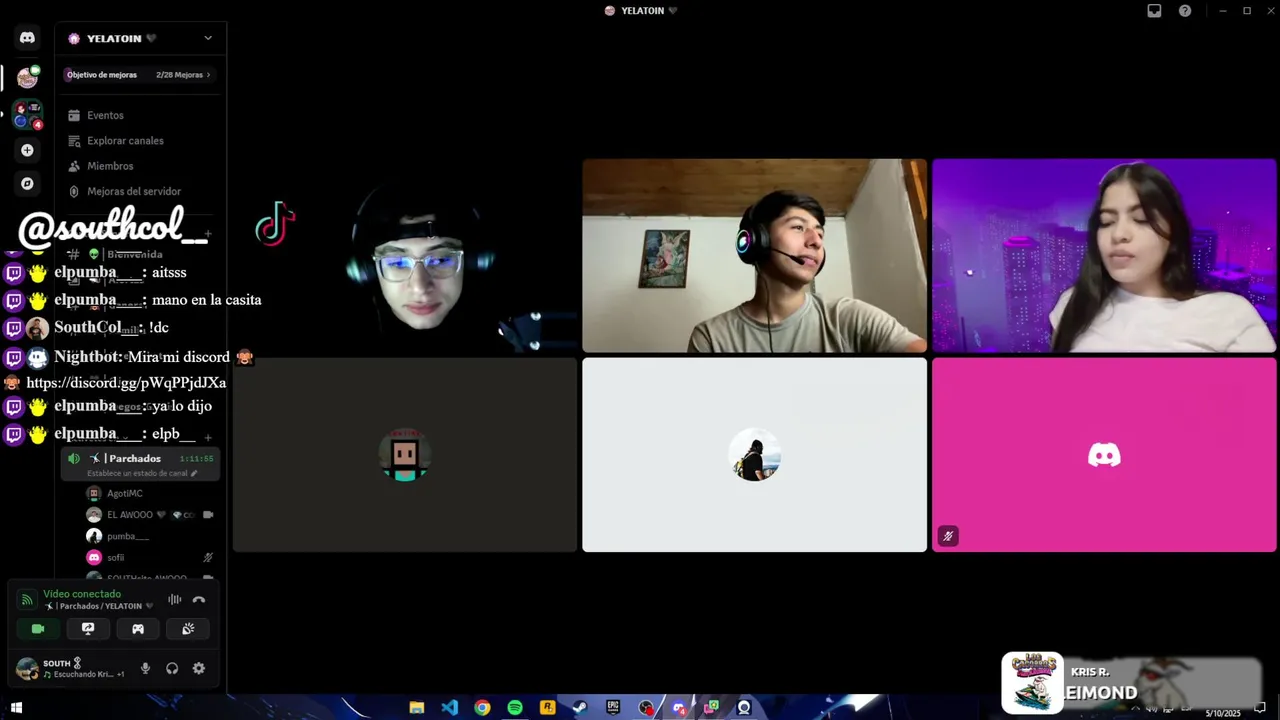Viewport: 1280px width, 720px height.
Task: Open user settings gear icon
Action: coord(199,668)
